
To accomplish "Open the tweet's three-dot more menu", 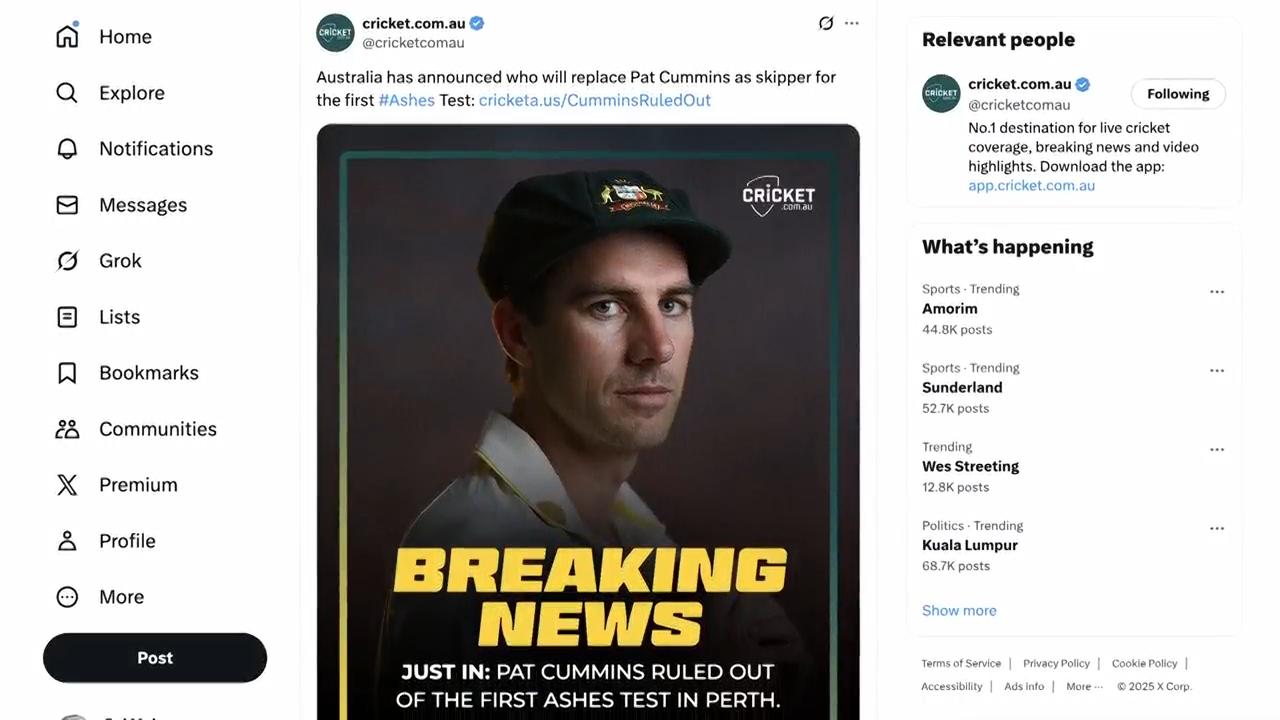I will (x=852, y=23).
